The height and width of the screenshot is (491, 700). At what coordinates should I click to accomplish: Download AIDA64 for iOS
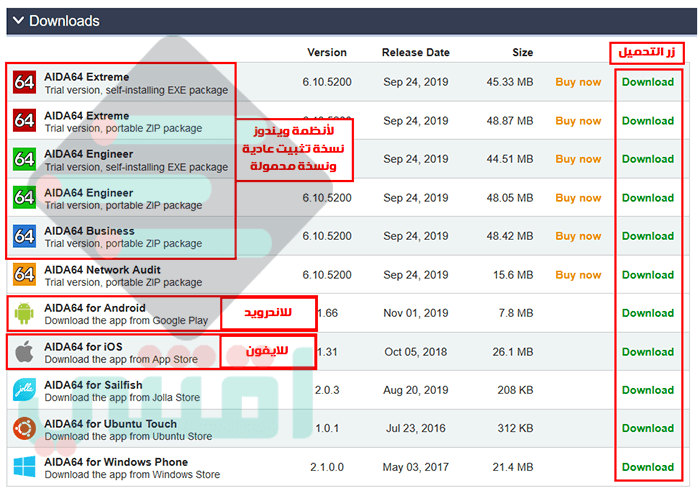click(648, 352)
